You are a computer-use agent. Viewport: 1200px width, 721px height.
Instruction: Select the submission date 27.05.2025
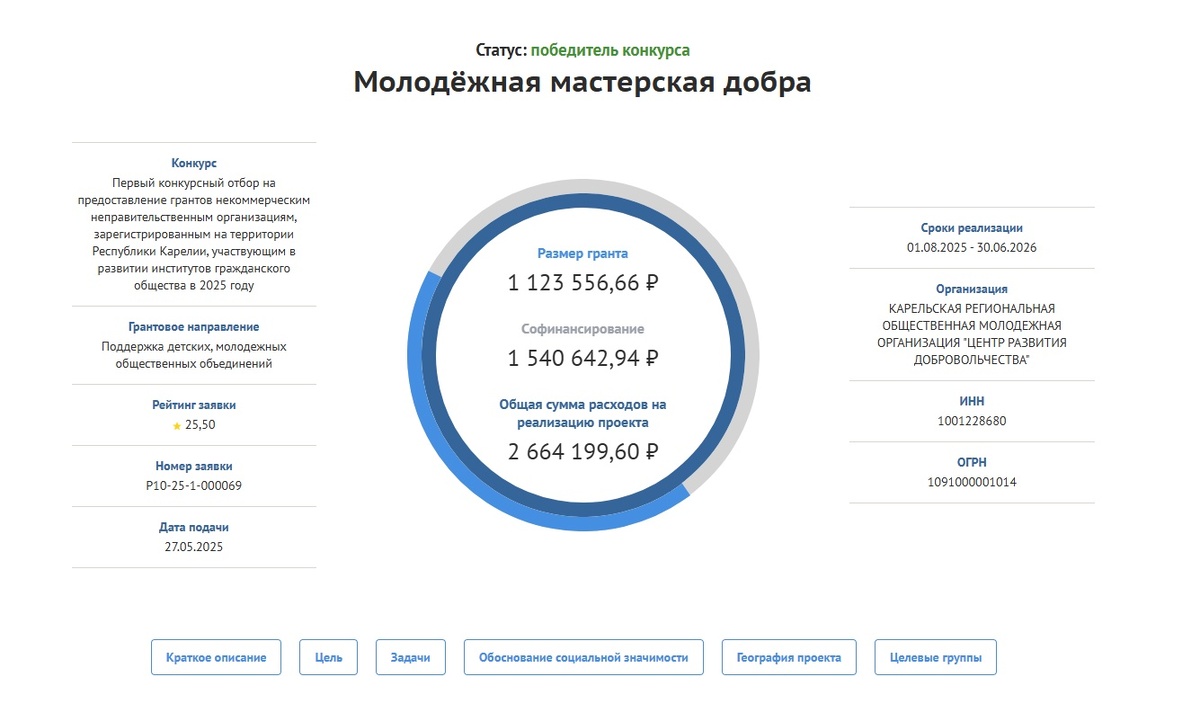196,547
